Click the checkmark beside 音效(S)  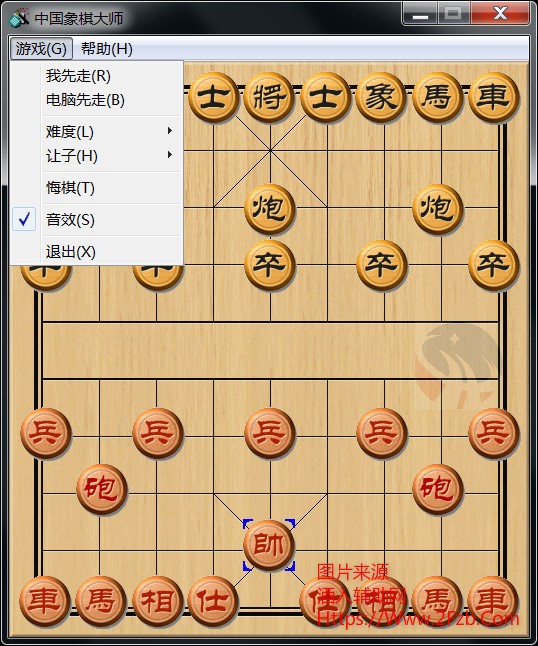(24, 219)
